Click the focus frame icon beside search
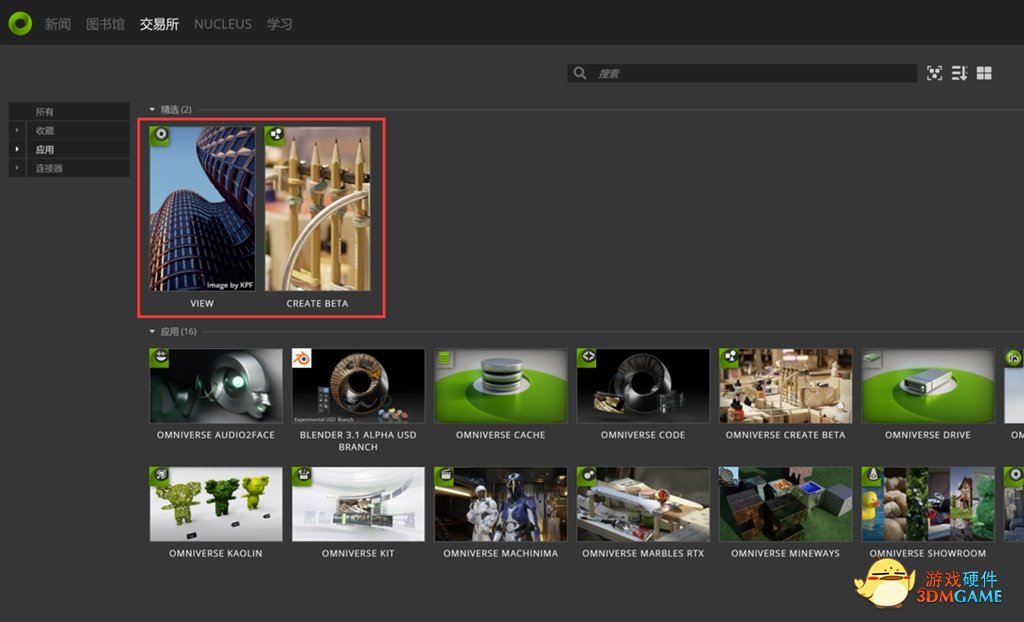 [x=935, y=73]
